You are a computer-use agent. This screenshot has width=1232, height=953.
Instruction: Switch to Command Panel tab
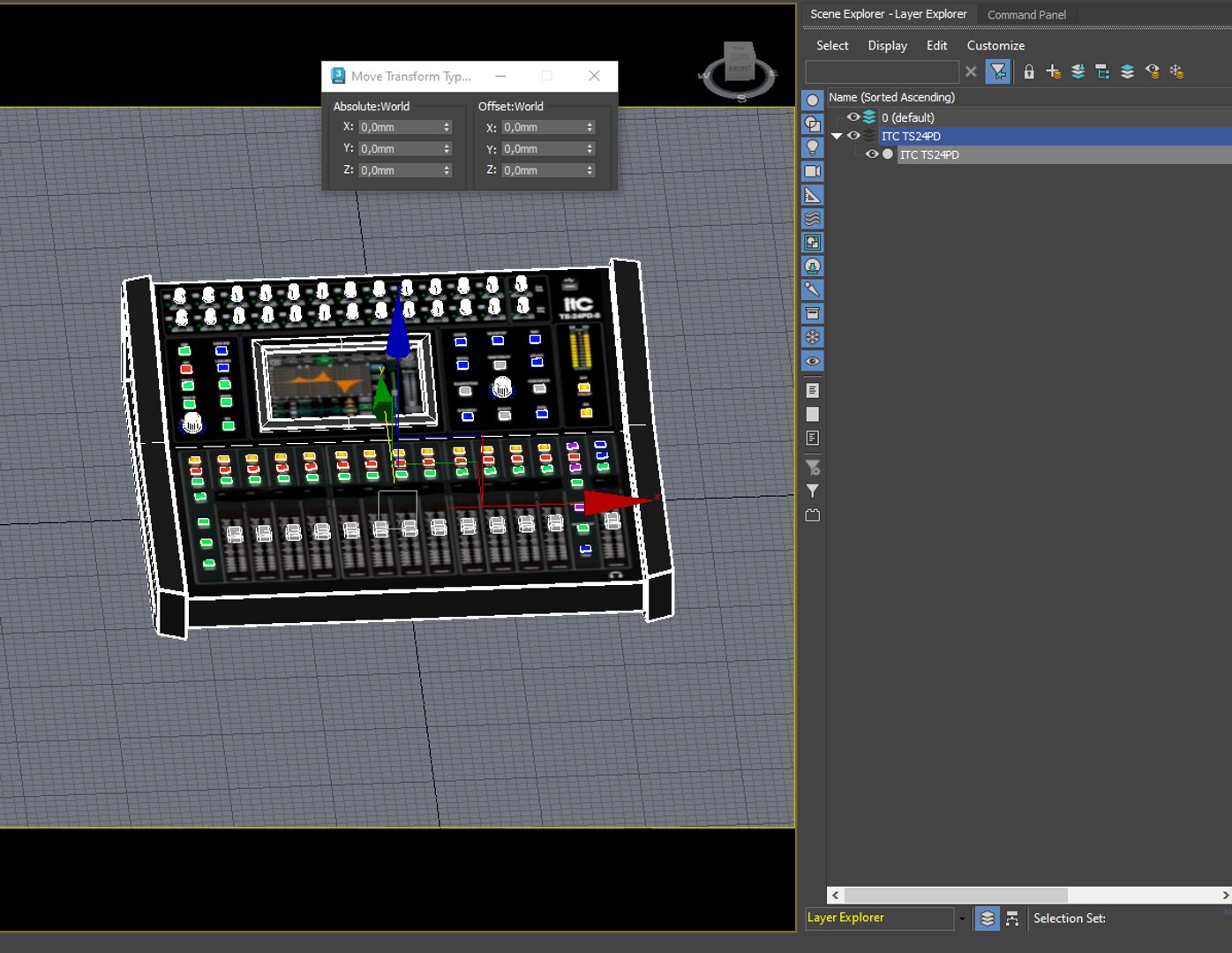(1026, 14)
